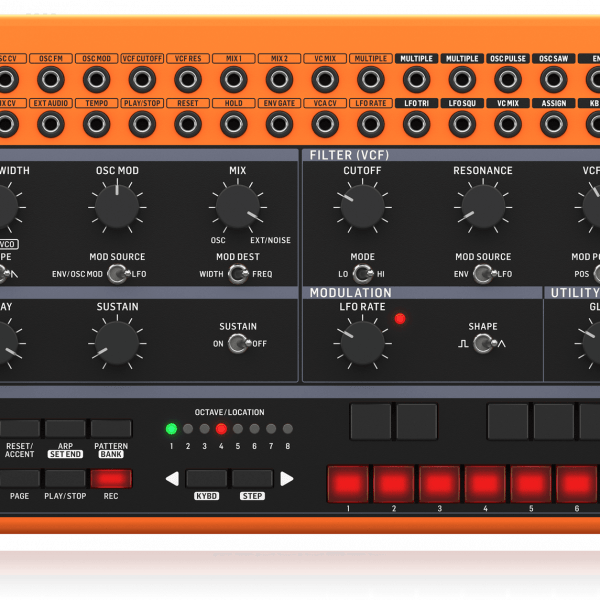Click the VCF CUTOFF input jack
This screenshot has height=600, width=600.
click(142, 79)
